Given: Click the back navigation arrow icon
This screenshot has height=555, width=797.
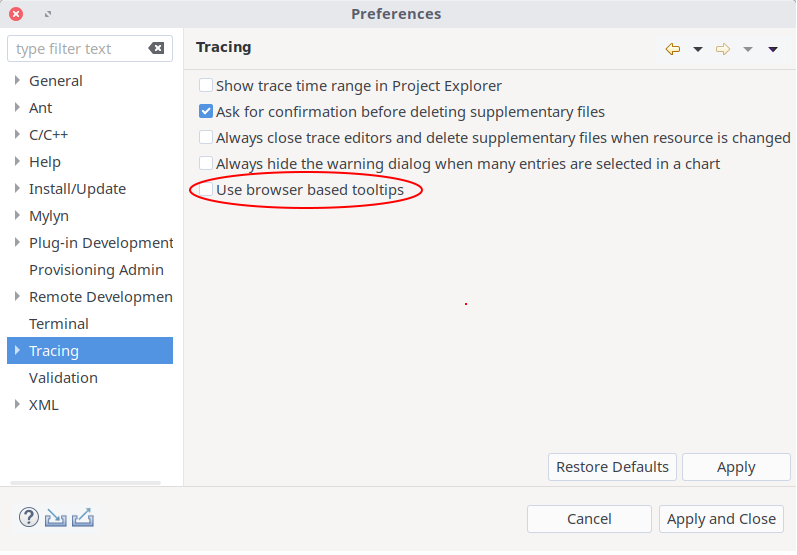Looking at the screenshot, I should tap(673, 49).
